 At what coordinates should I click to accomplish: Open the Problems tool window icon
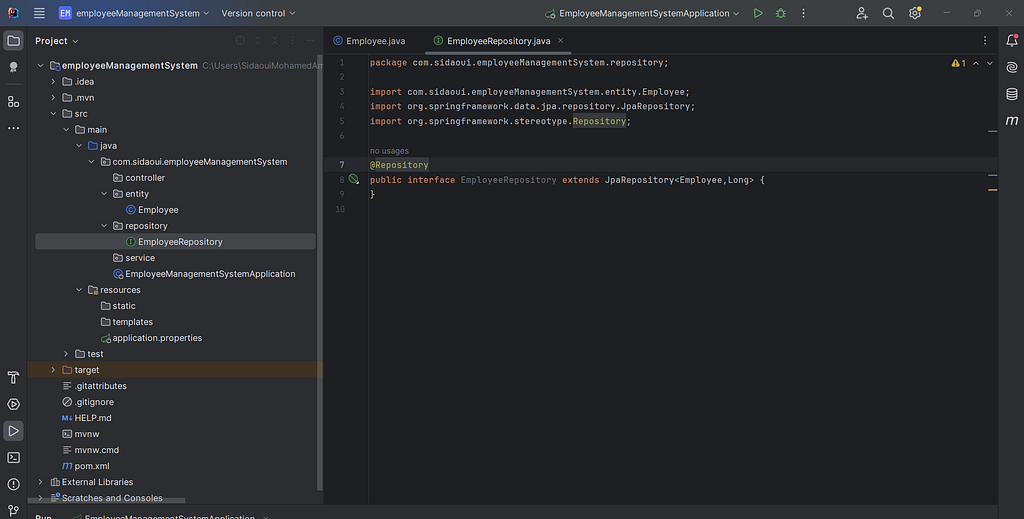13,484
